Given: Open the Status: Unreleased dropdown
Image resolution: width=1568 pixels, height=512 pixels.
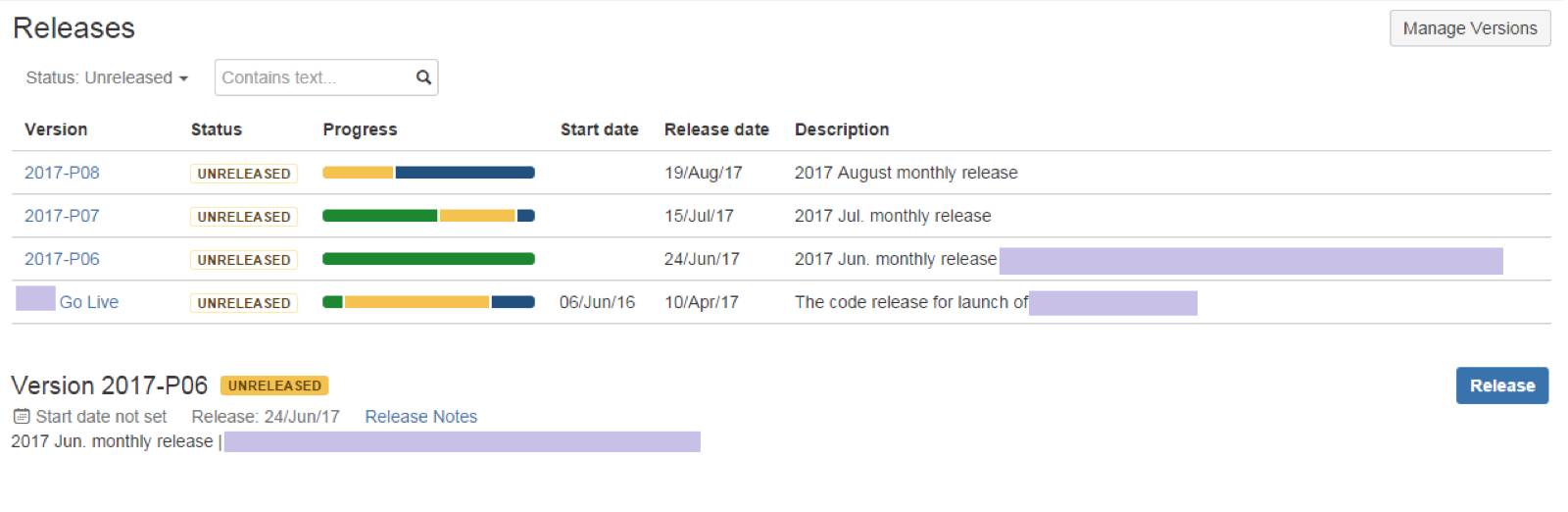Looking at the screenshot, I should tap(107, 77).
